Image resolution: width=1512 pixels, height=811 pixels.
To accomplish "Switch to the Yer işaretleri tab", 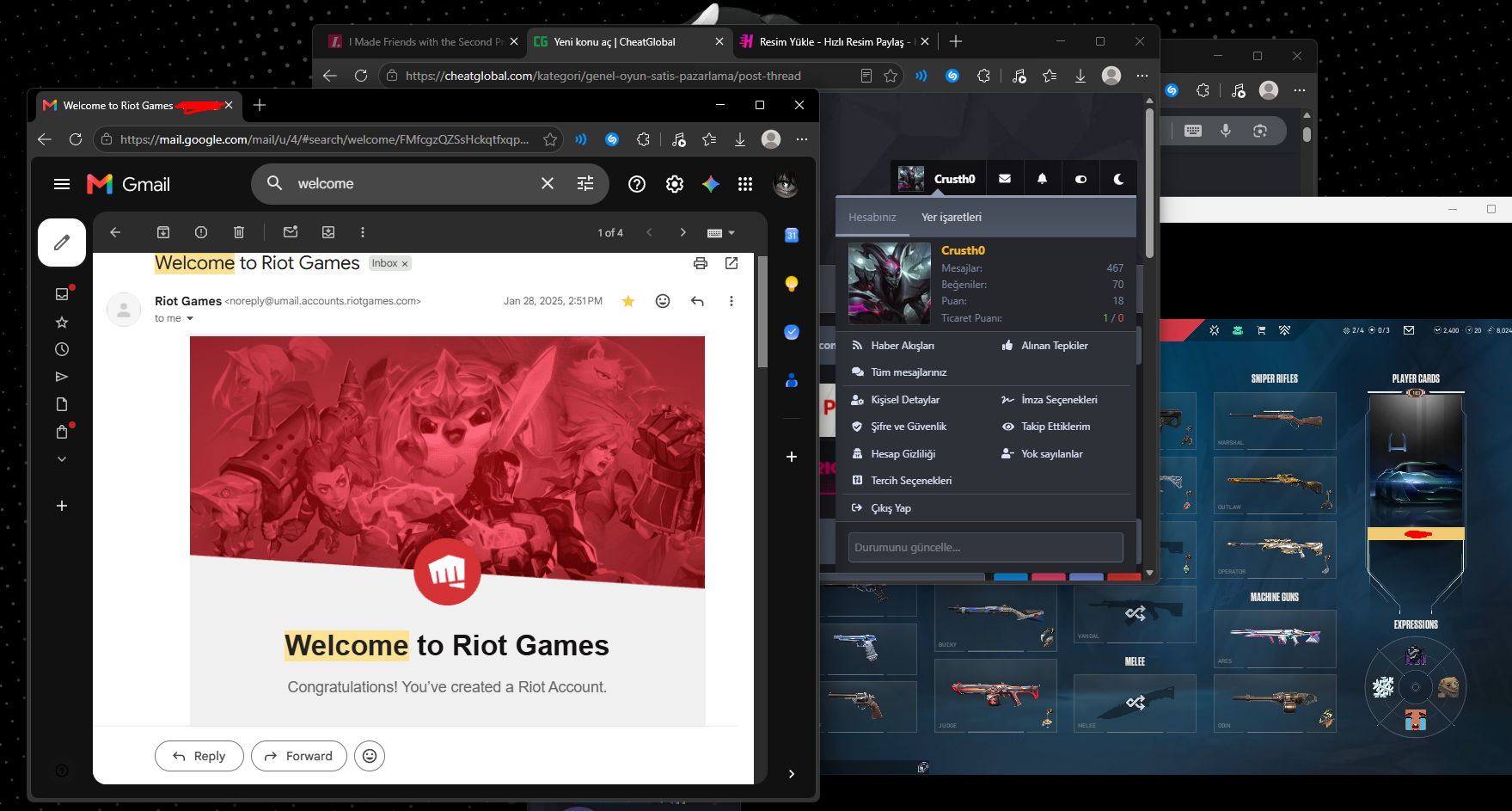I will (x=952, y=217).
